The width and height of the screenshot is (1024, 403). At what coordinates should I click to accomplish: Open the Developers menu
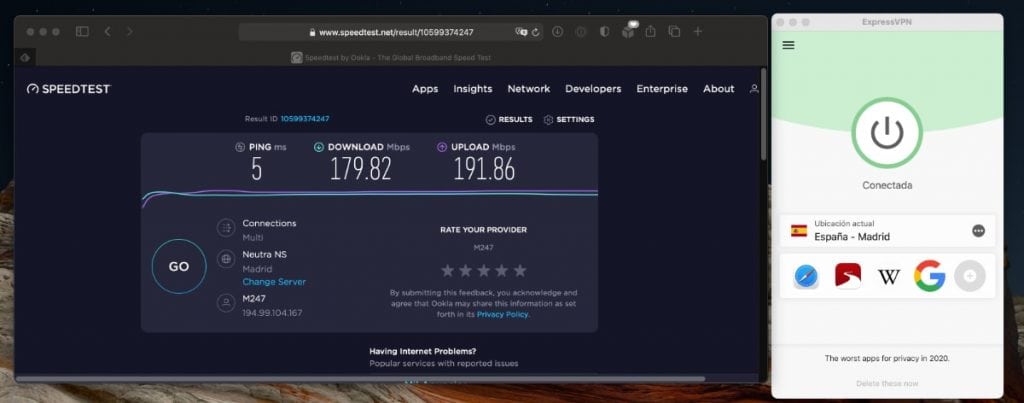coord(593,89)
